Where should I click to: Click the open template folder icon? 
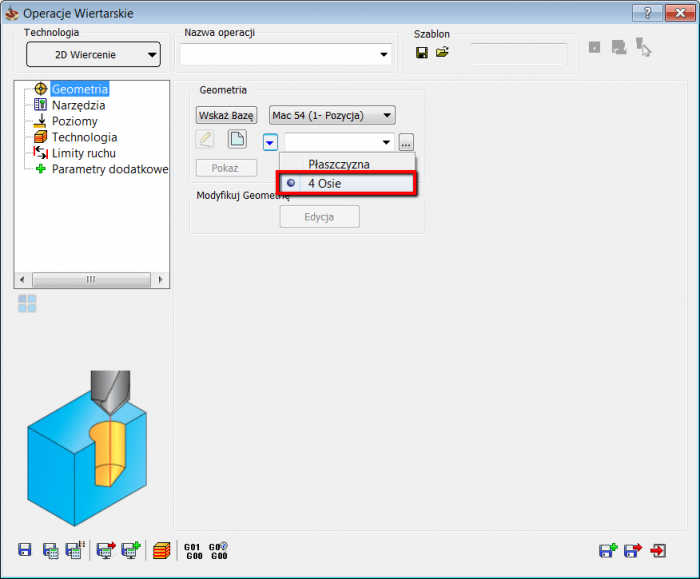[x=442, y=52]
